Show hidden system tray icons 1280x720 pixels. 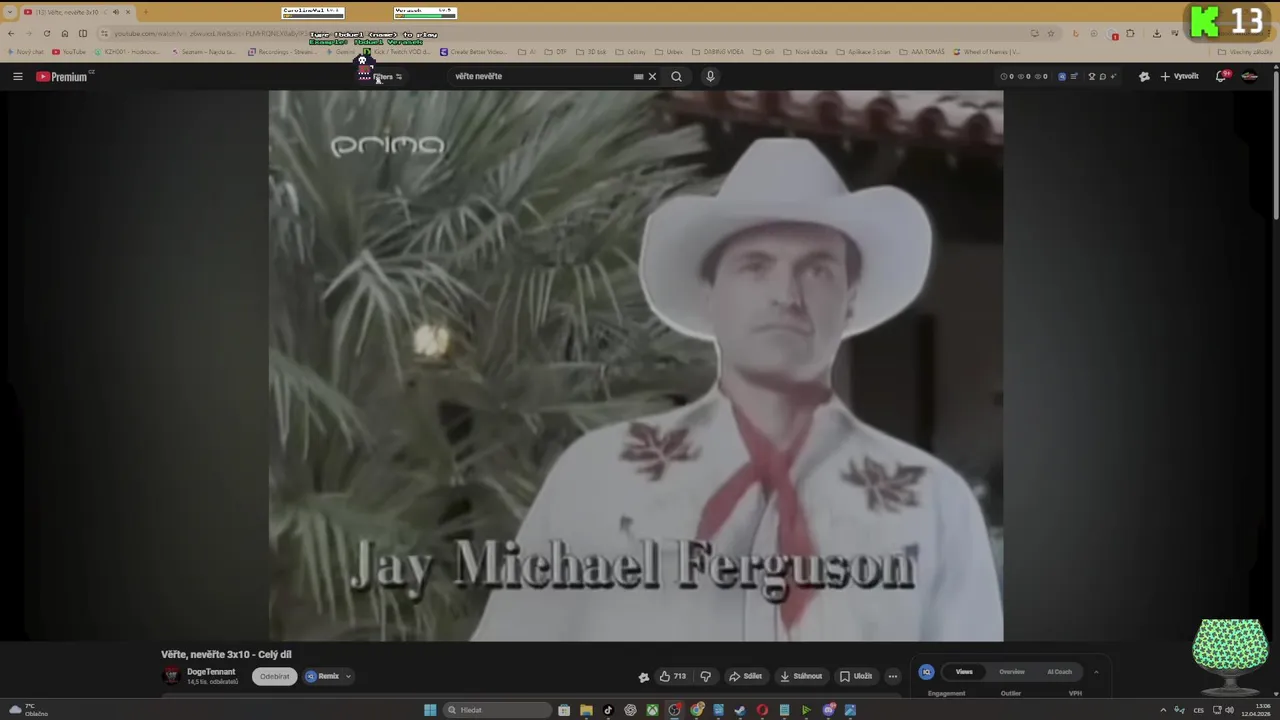[x=1162, y=710]
